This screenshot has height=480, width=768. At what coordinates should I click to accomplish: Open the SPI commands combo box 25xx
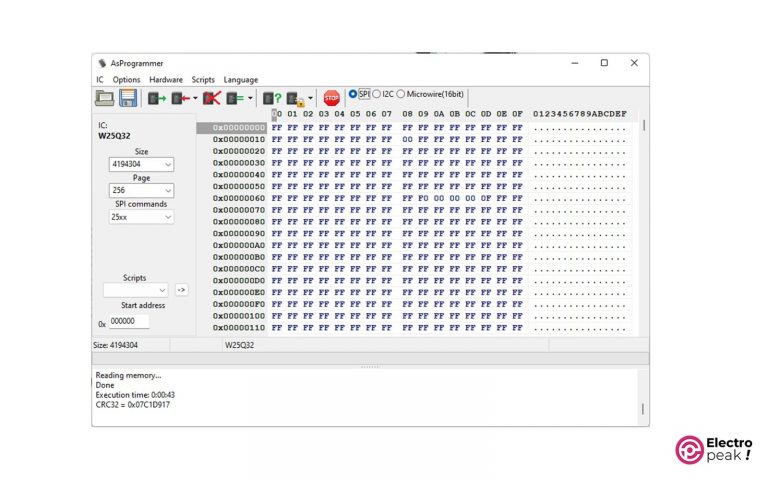(141, 216)
